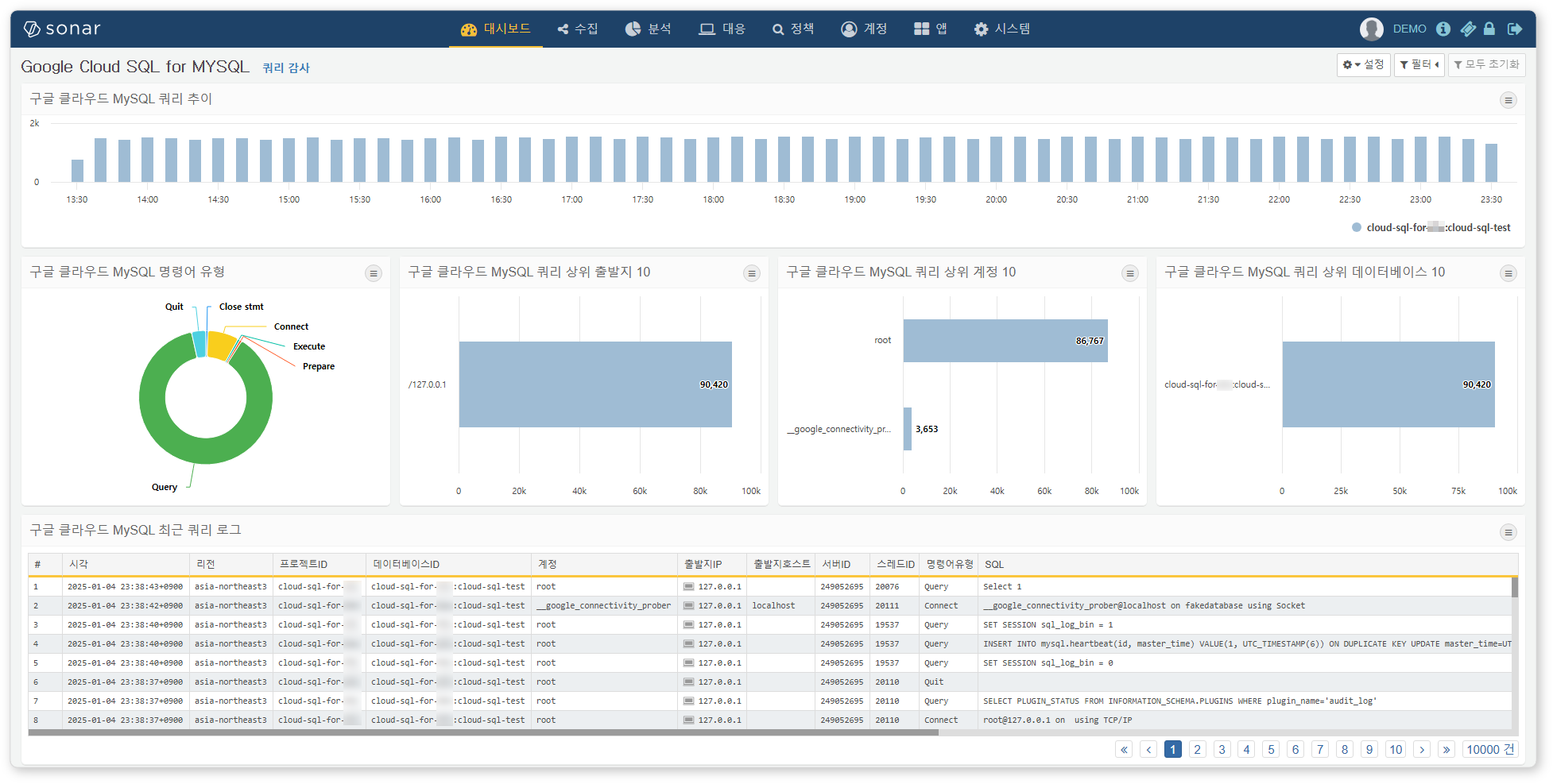
Task: Click the blue Quit donut segment
Action: pos(199,344)
